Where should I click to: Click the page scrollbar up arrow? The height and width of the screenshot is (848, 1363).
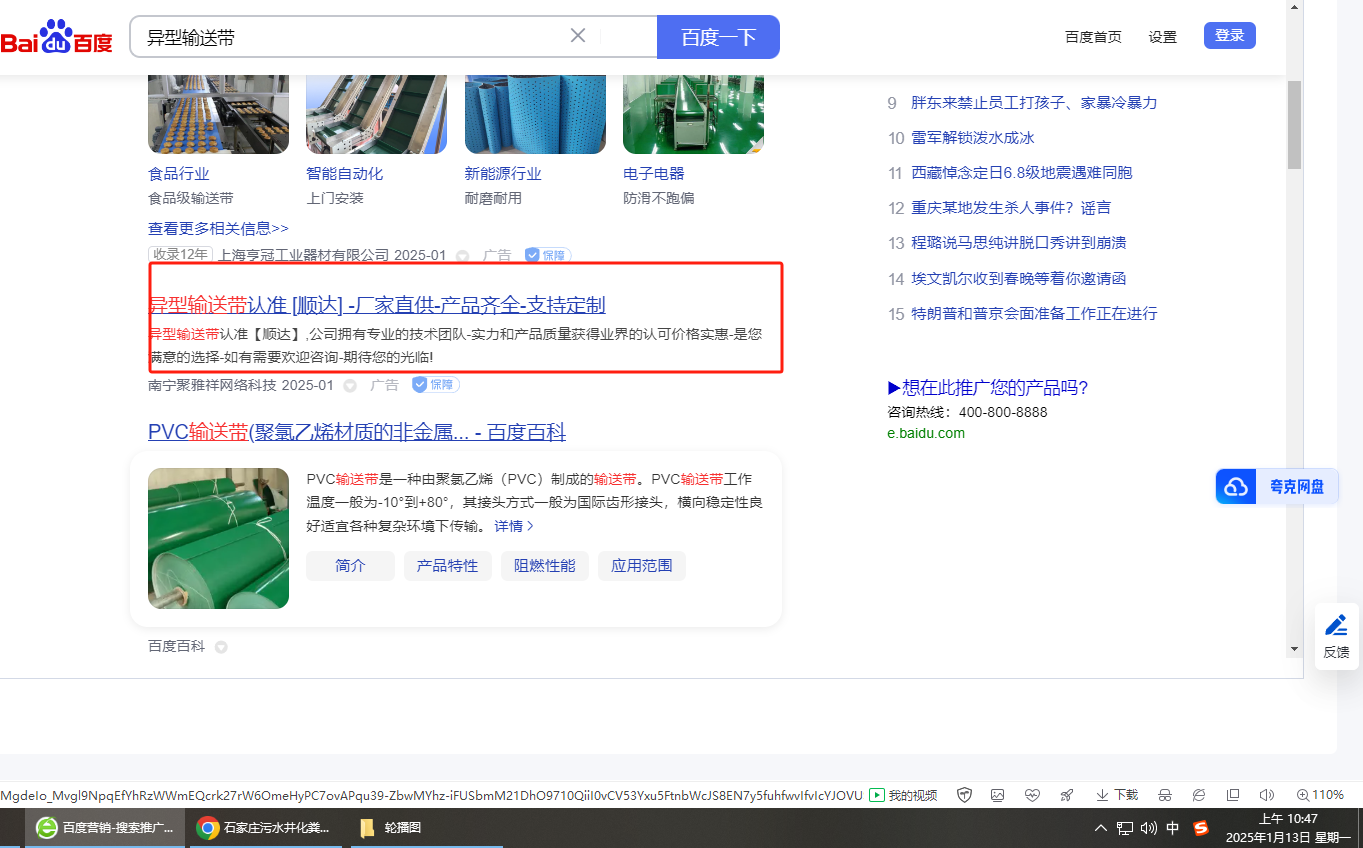pos(1294,8)
